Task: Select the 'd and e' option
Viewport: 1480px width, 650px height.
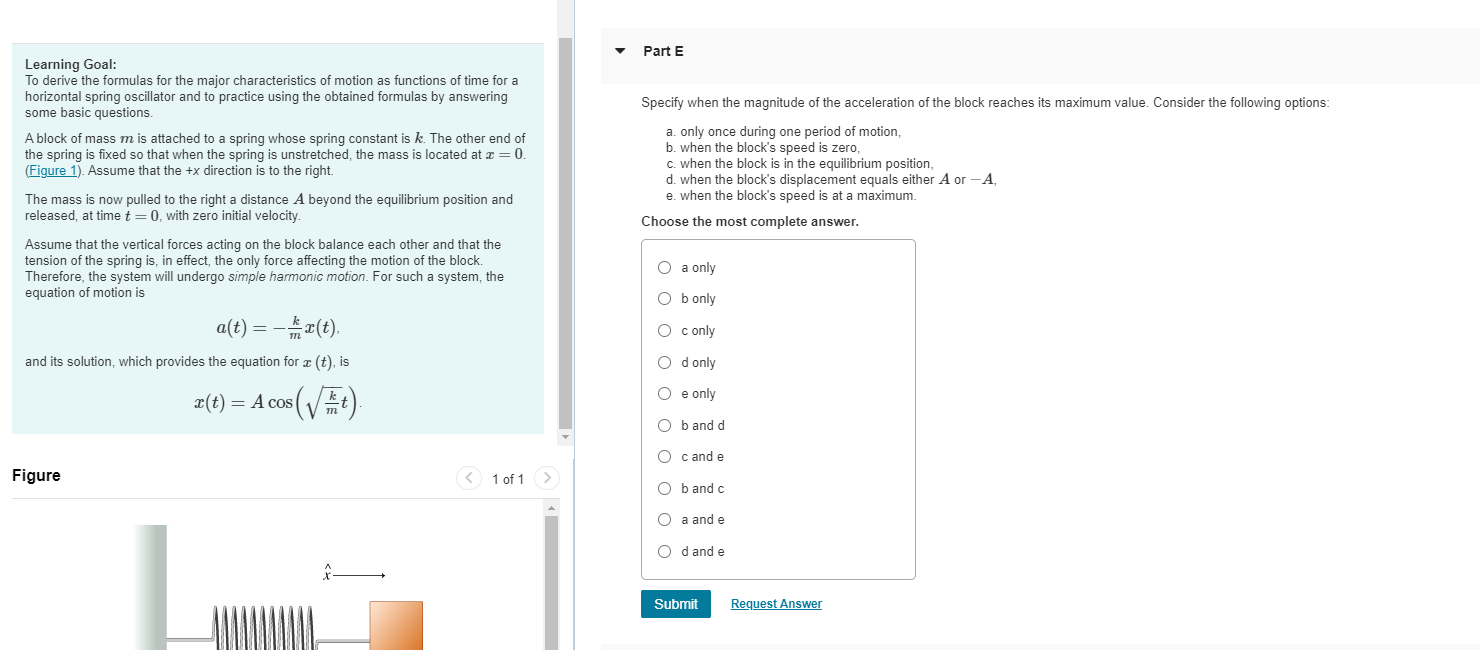Action: (664, 551)
